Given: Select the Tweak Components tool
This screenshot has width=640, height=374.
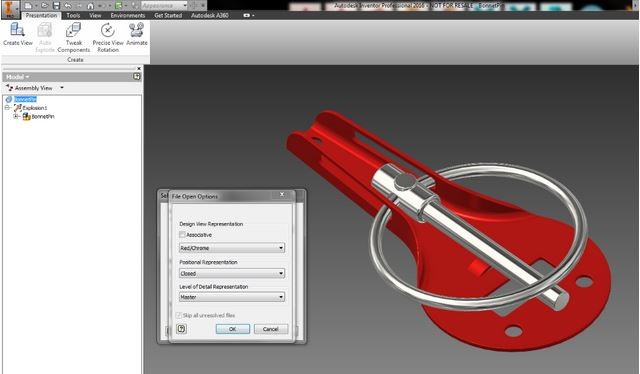Looking at the screenshot, I should (73, 38).
